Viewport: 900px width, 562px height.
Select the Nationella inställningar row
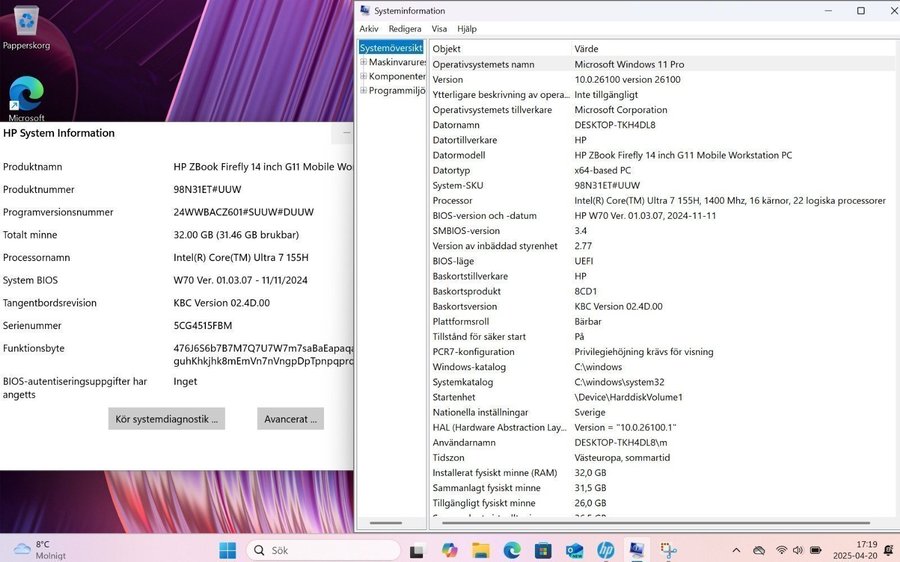663,412
